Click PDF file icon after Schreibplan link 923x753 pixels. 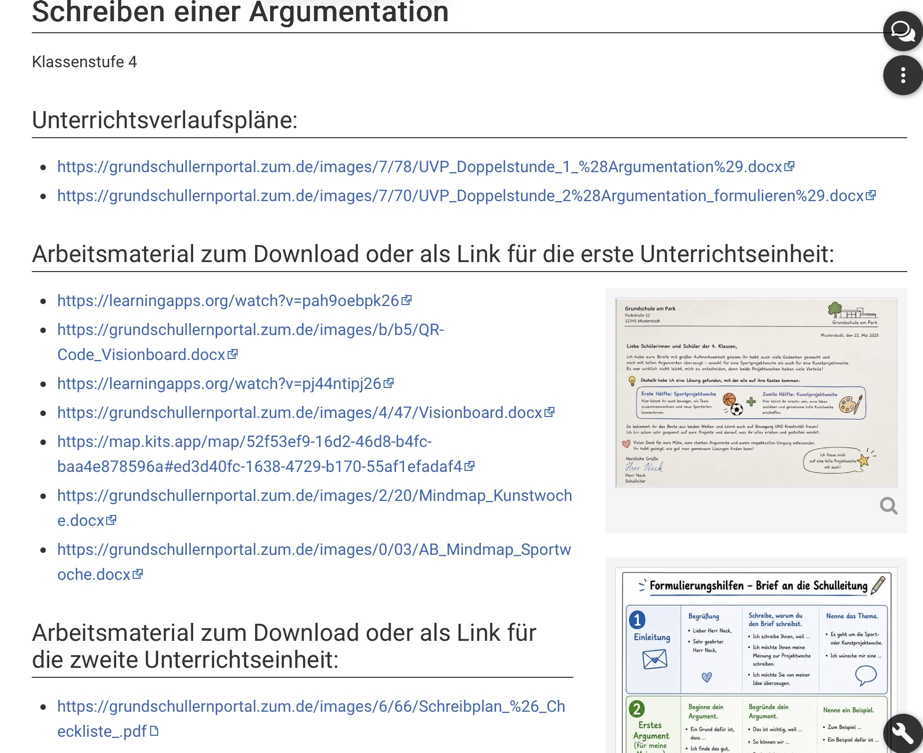(x=154, y=731)
